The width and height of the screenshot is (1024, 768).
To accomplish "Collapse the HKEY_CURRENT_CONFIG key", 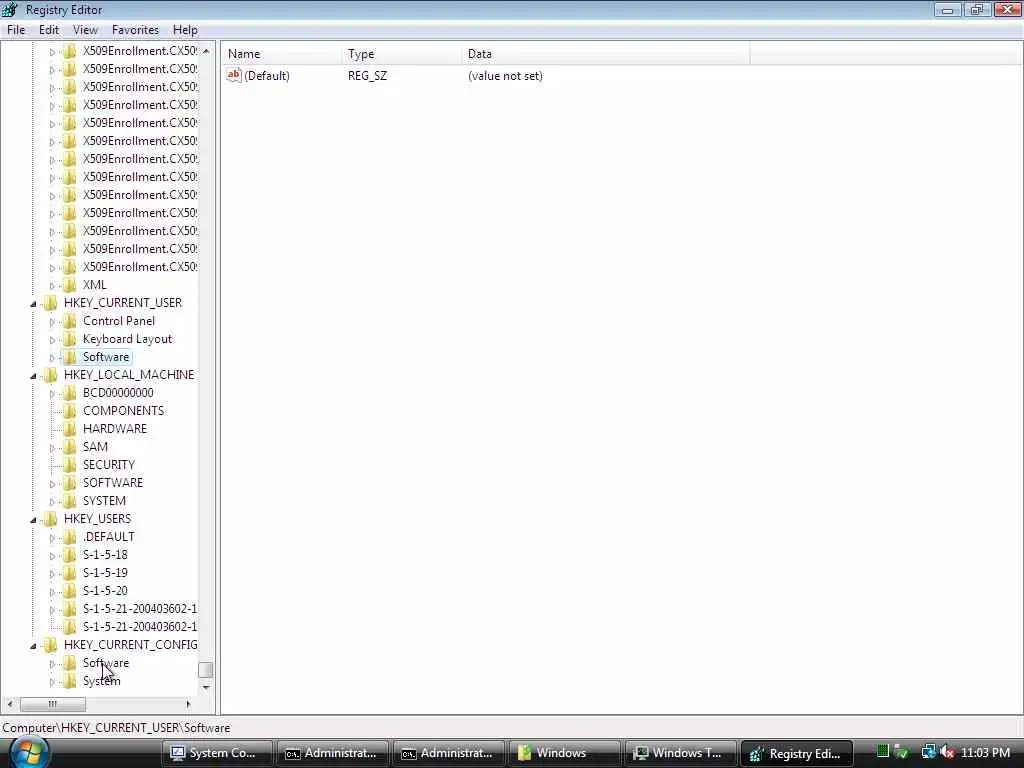I will coord(33,646).
